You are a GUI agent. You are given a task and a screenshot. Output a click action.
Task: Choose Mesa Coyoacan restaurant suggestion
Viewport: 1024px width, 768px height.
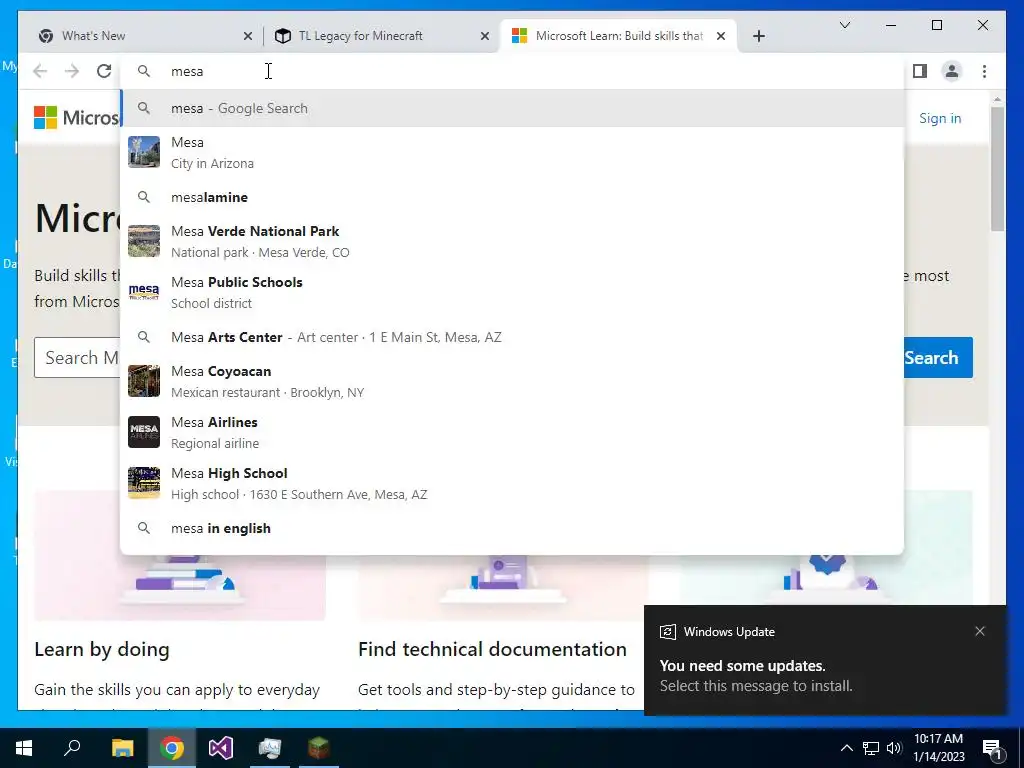(513, 381)
